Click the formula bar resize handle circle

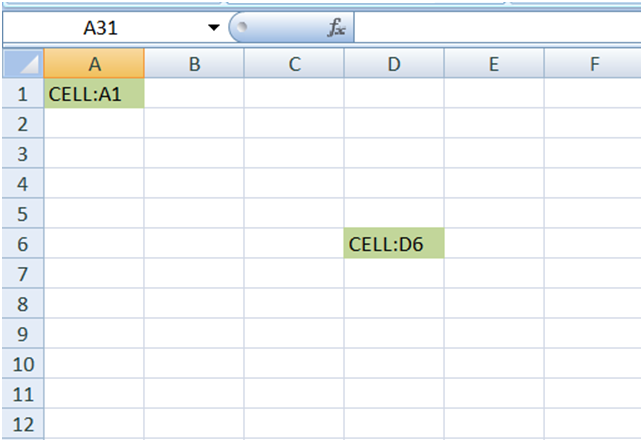[241, 27]
